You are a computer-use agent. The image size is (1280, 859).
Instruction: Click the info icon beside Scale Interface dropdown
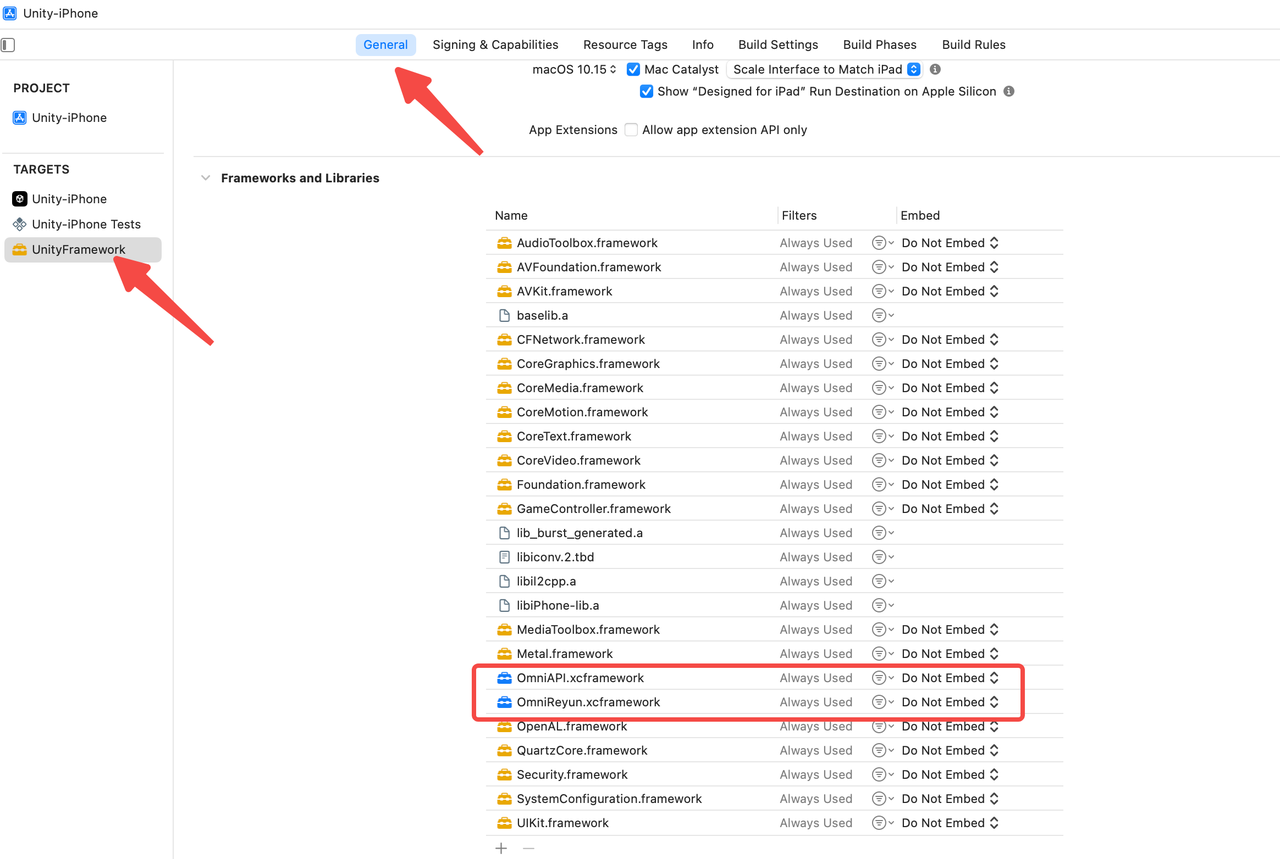point(935,70)
